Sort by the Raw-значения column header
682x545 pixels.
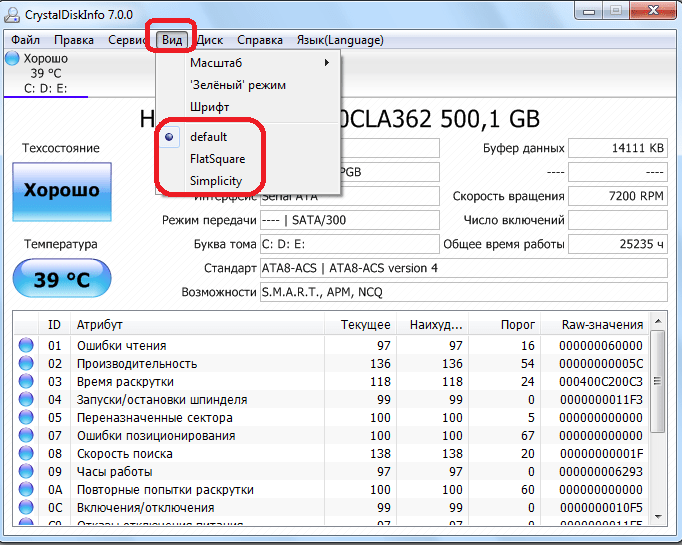click(595, 324)
